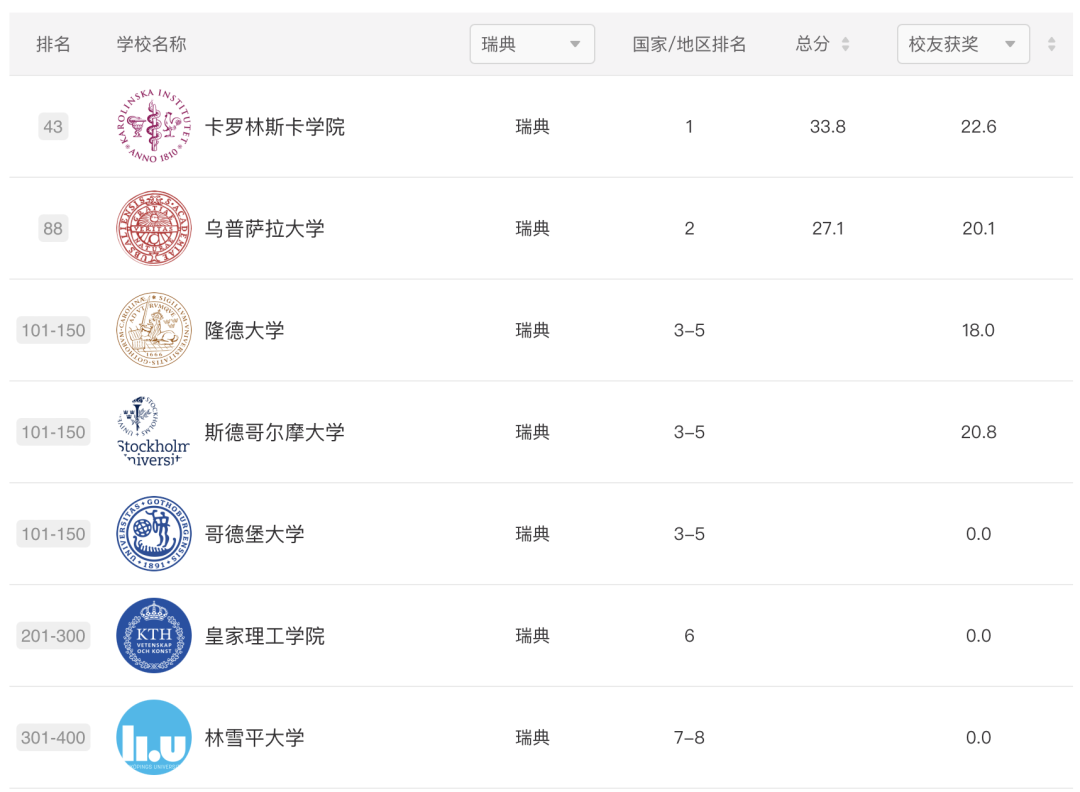Open 隆德大学 school page

tap(245, 331)
